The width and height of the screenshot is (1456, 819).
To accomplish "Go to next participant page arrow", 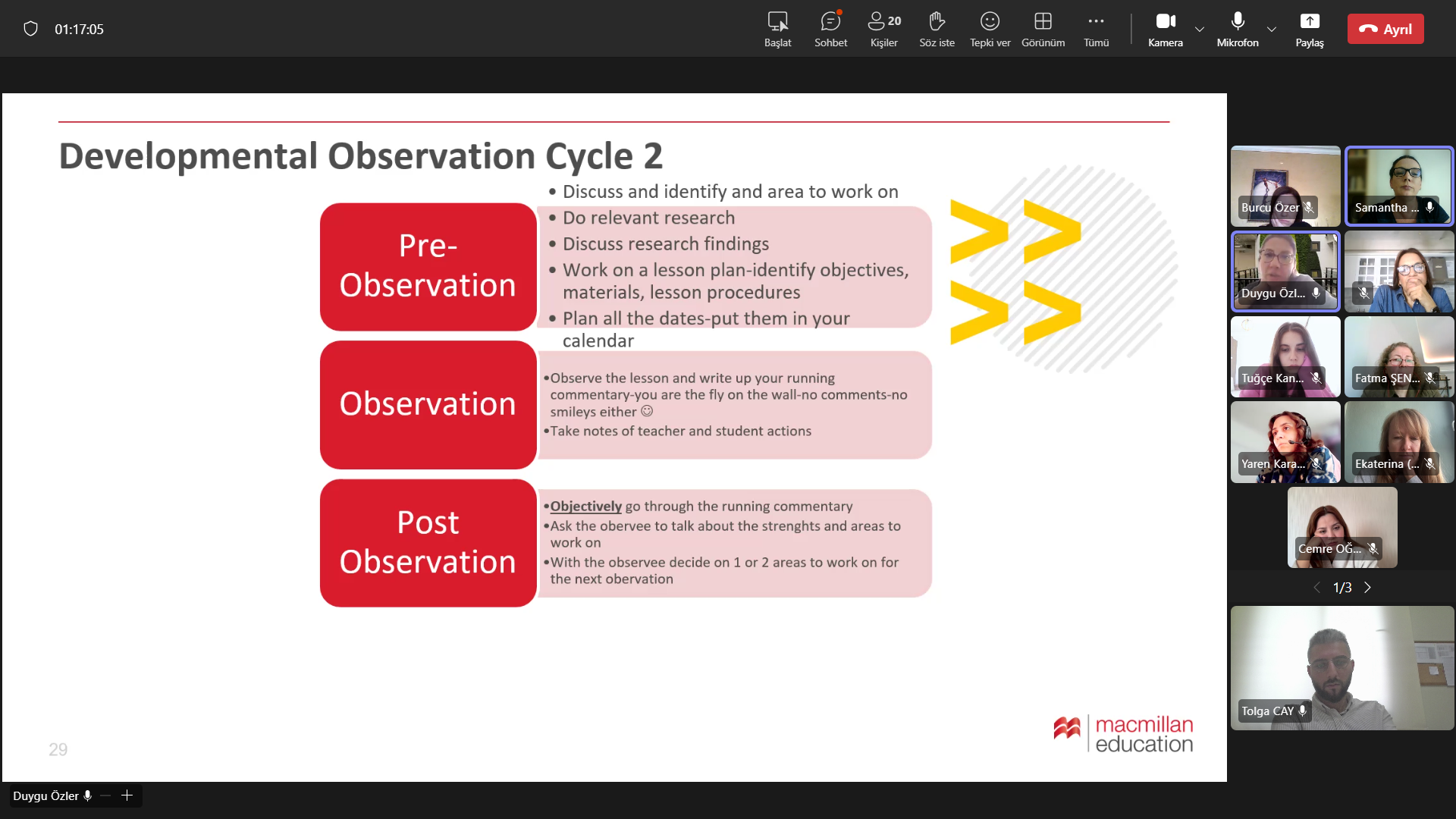I will [x=1367, y=588].
